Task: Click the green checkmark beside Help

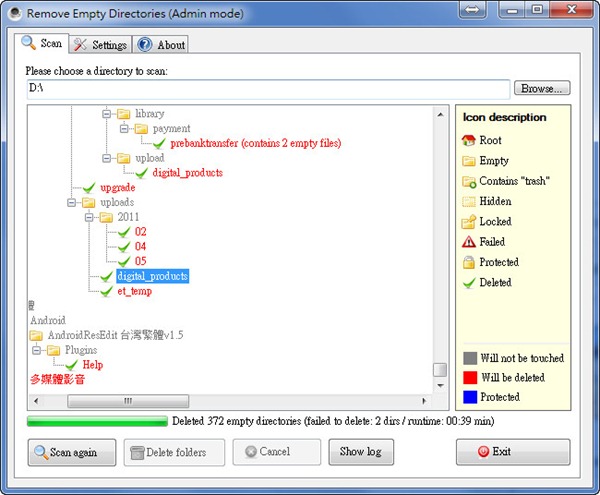Action: coord(72,365)
